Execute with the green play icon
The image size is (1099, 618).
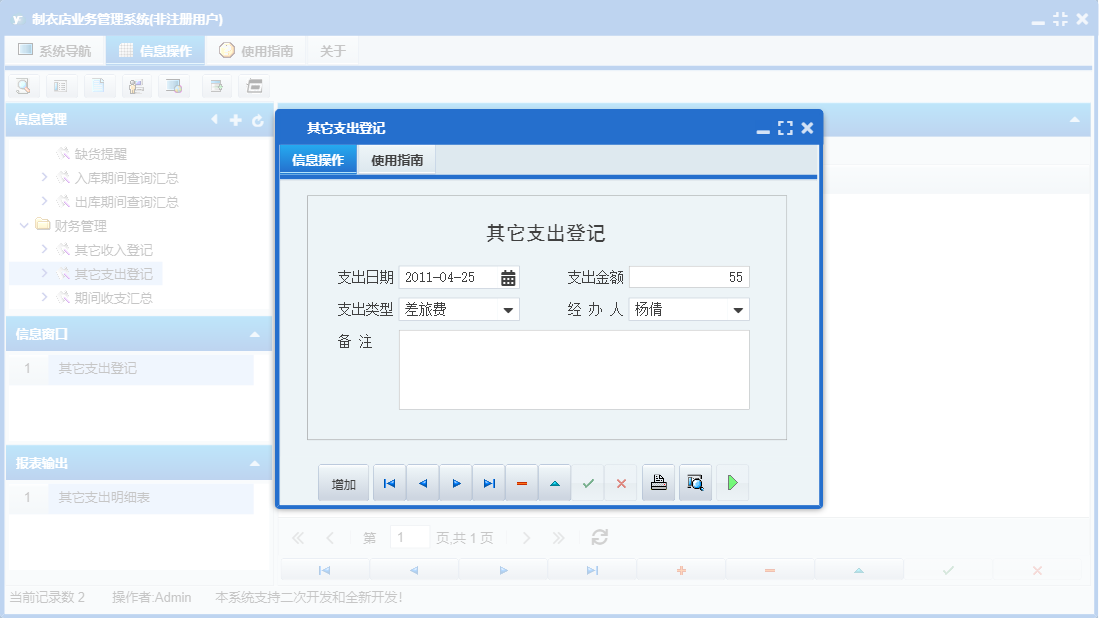click(x=731, y=482)
